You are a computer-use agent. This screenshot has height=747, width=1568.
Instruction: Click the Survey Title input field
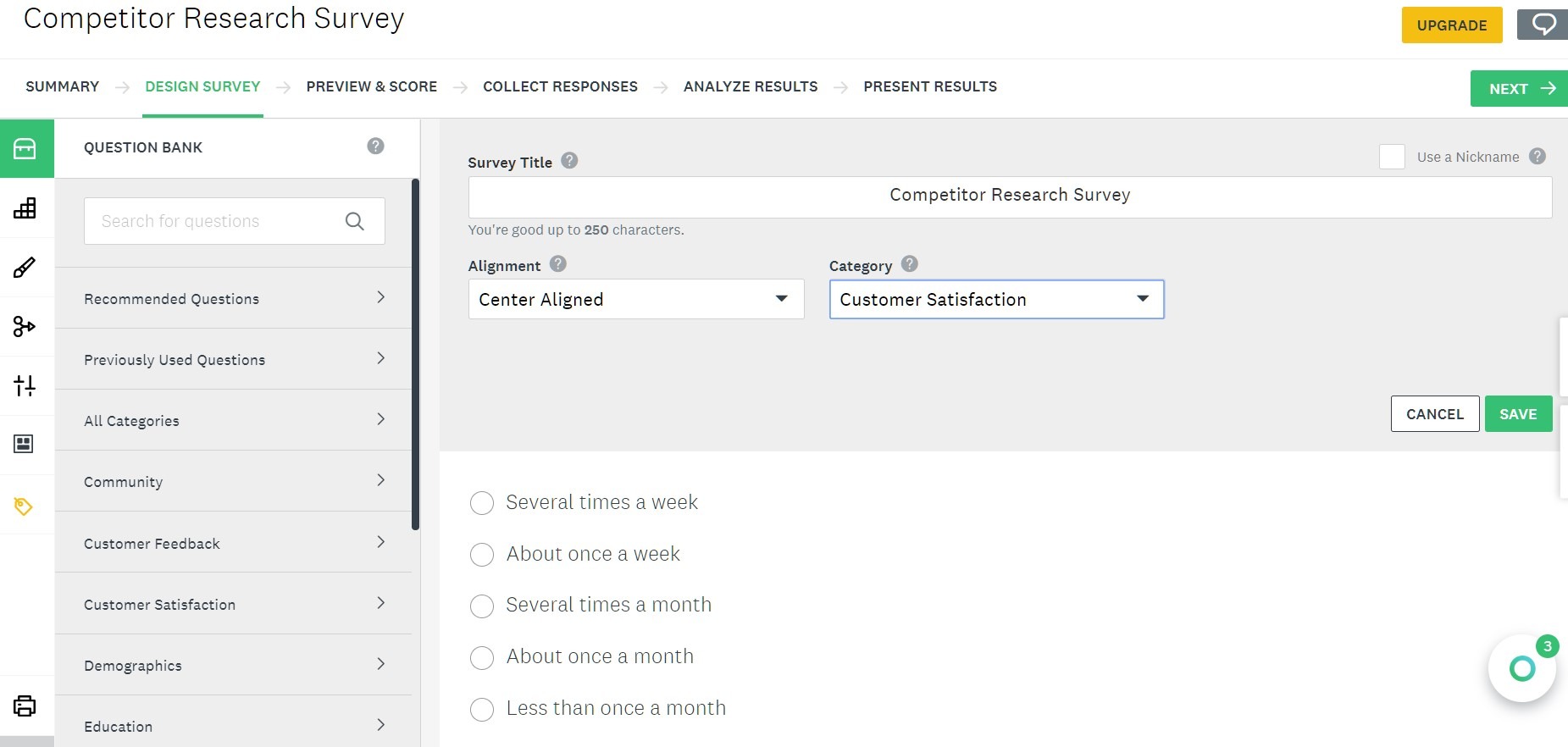[x=1009, y=196]
